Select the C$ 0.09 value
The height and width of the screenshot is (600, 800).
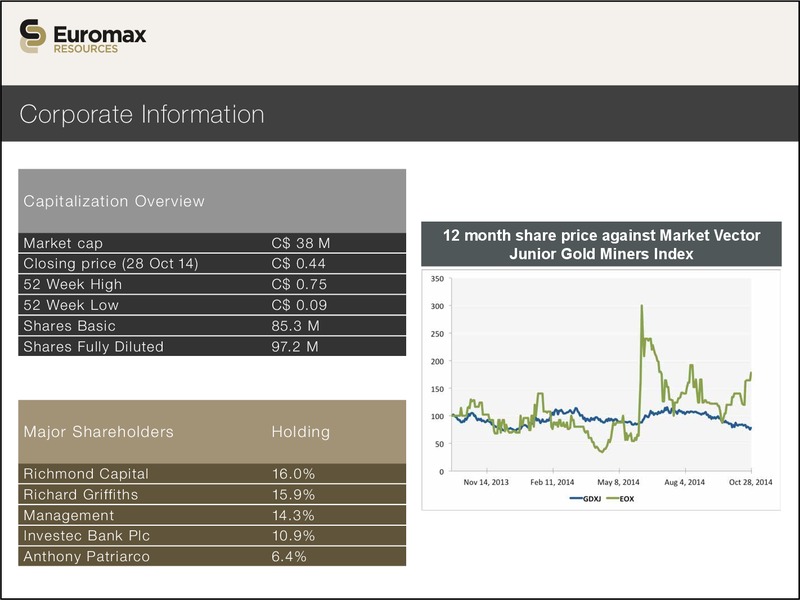coord(299,305)
